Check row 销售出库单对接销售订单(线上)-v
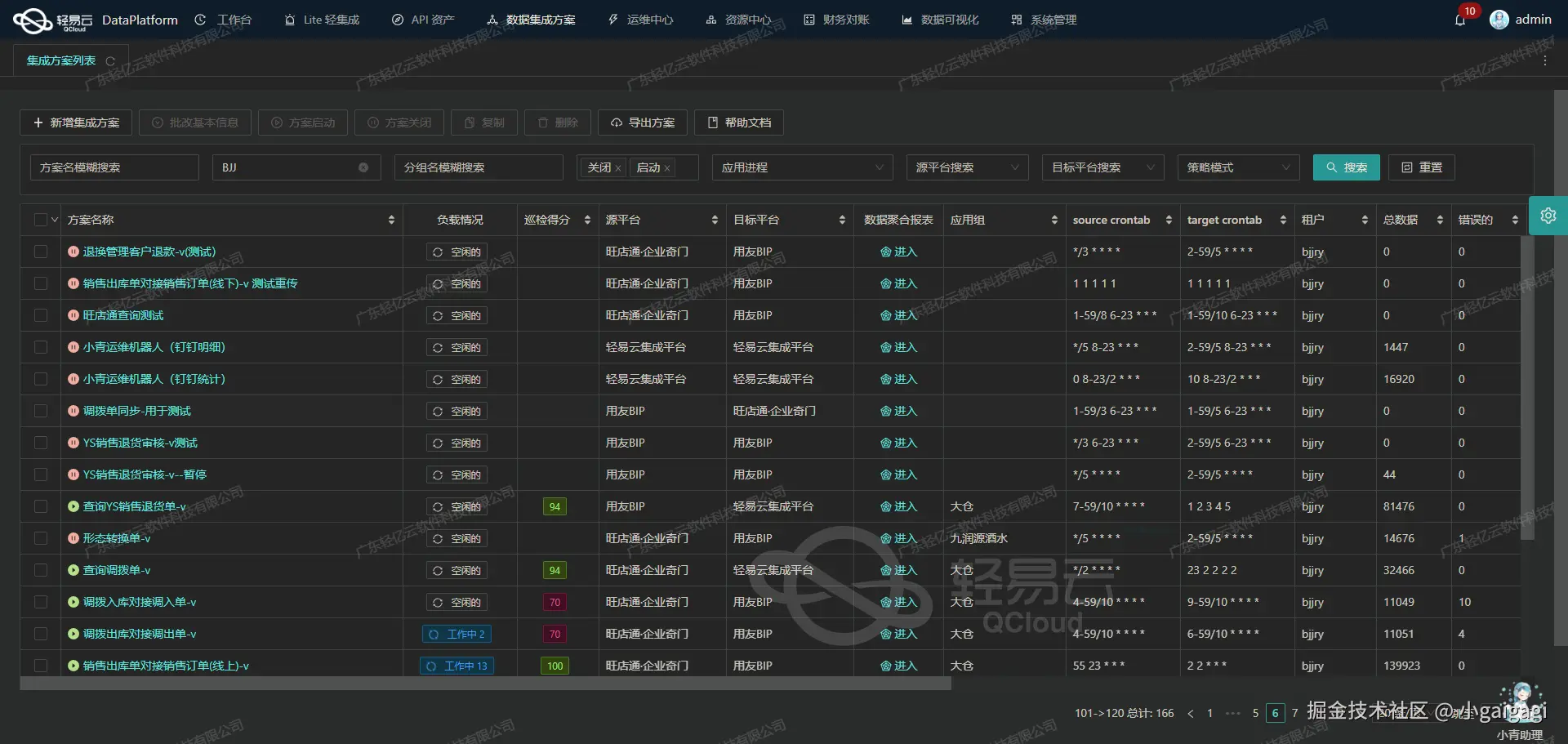Image resolution: width=1568 pixels, height=744 pixels. tap(41, 666)
